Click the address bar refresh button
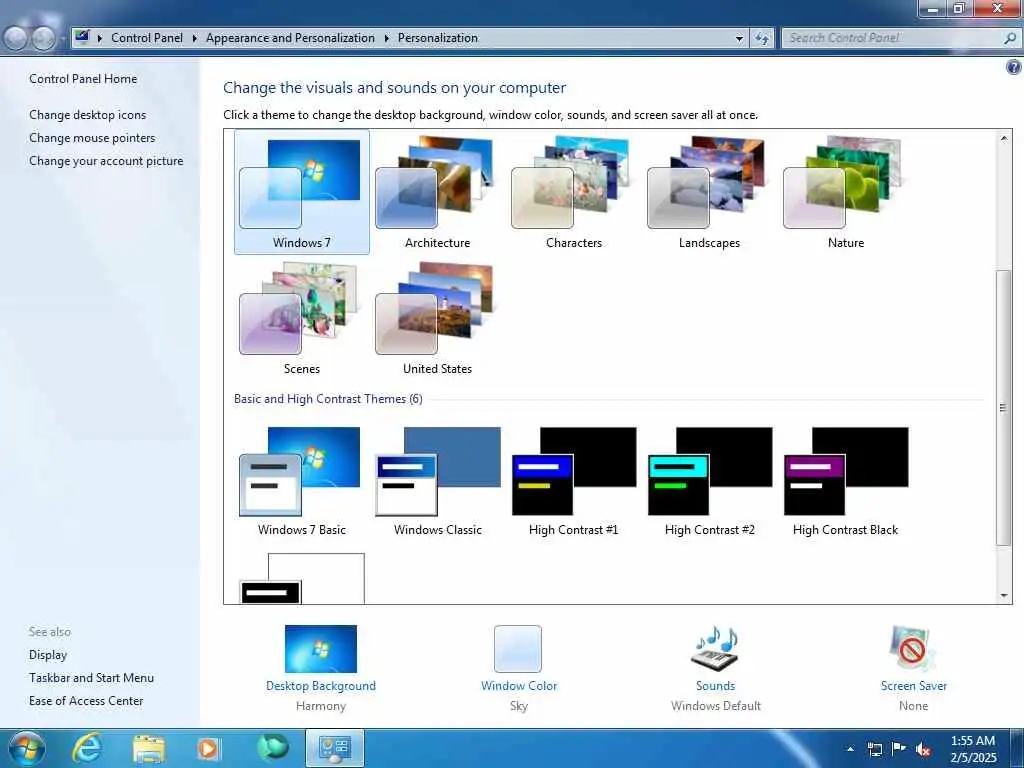This screenshot has height=768, width=1024. tap(761, 39)
